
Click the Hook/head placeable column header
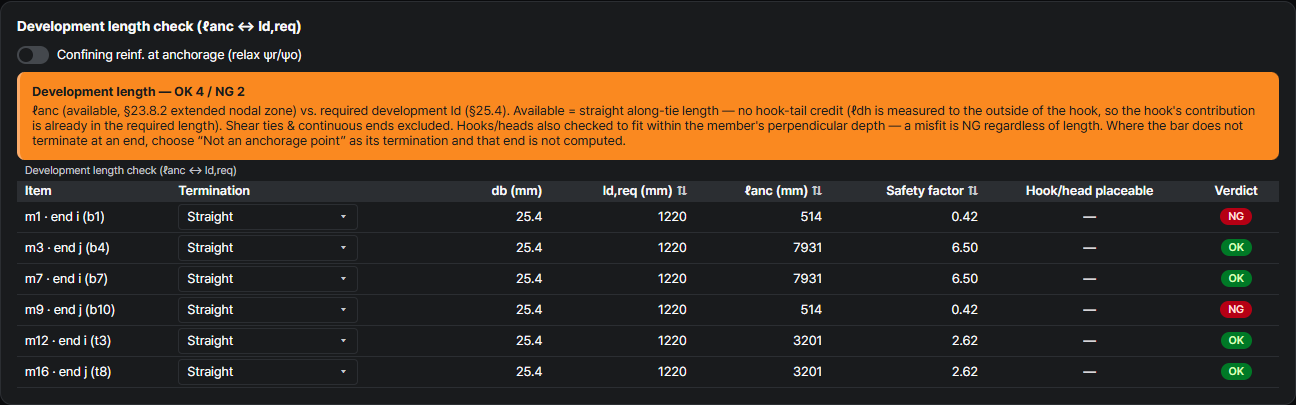tap(1089, 190)
